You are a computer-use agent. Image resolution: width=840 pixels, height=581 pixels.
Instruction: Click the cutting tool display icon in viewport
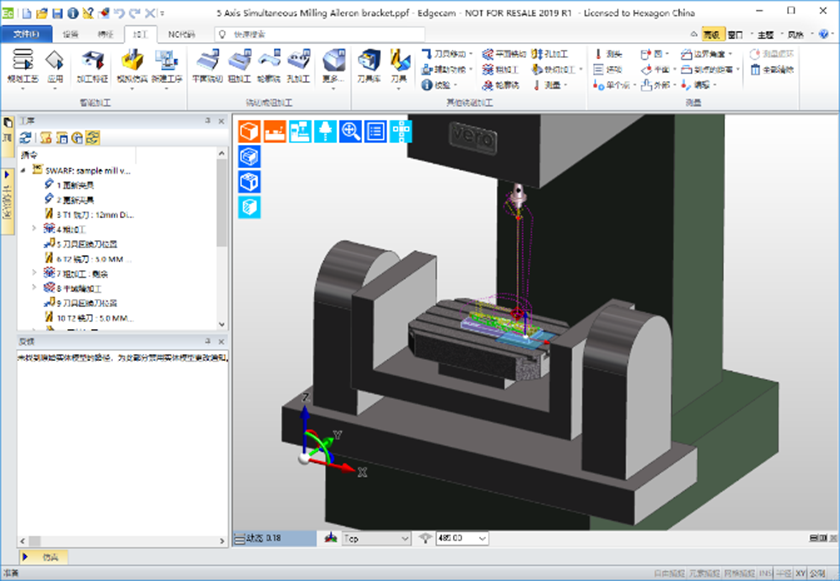click(325, 131)
